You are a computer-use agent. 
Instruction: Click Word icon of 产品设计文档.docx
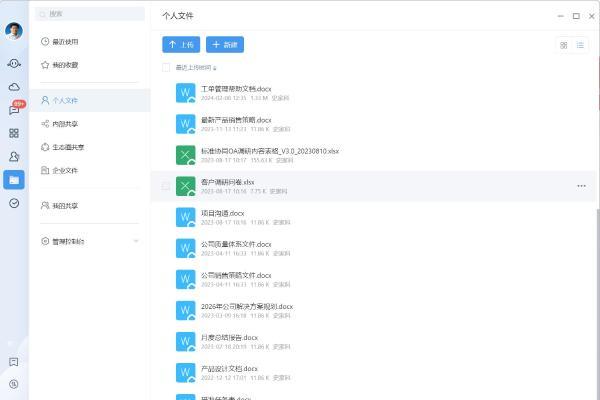(x=185, y=372)
